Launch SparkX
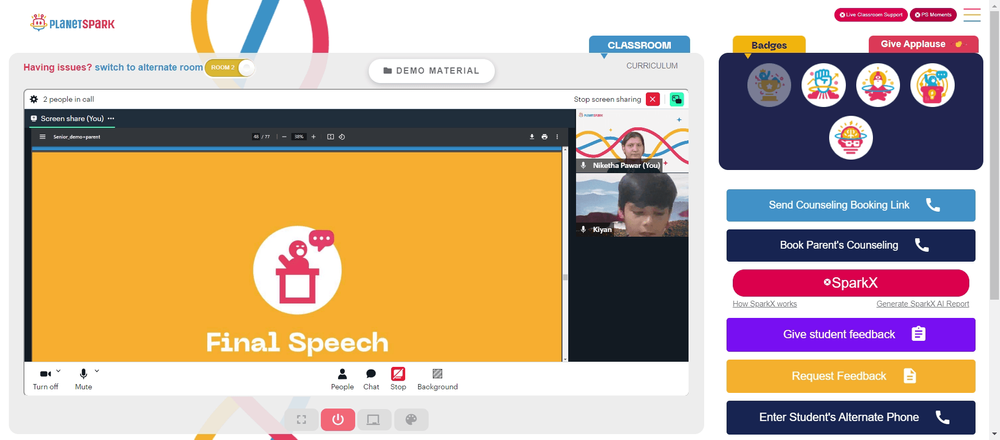The image size is (1000, 440). pyautogui.click(x=851, y=283)
